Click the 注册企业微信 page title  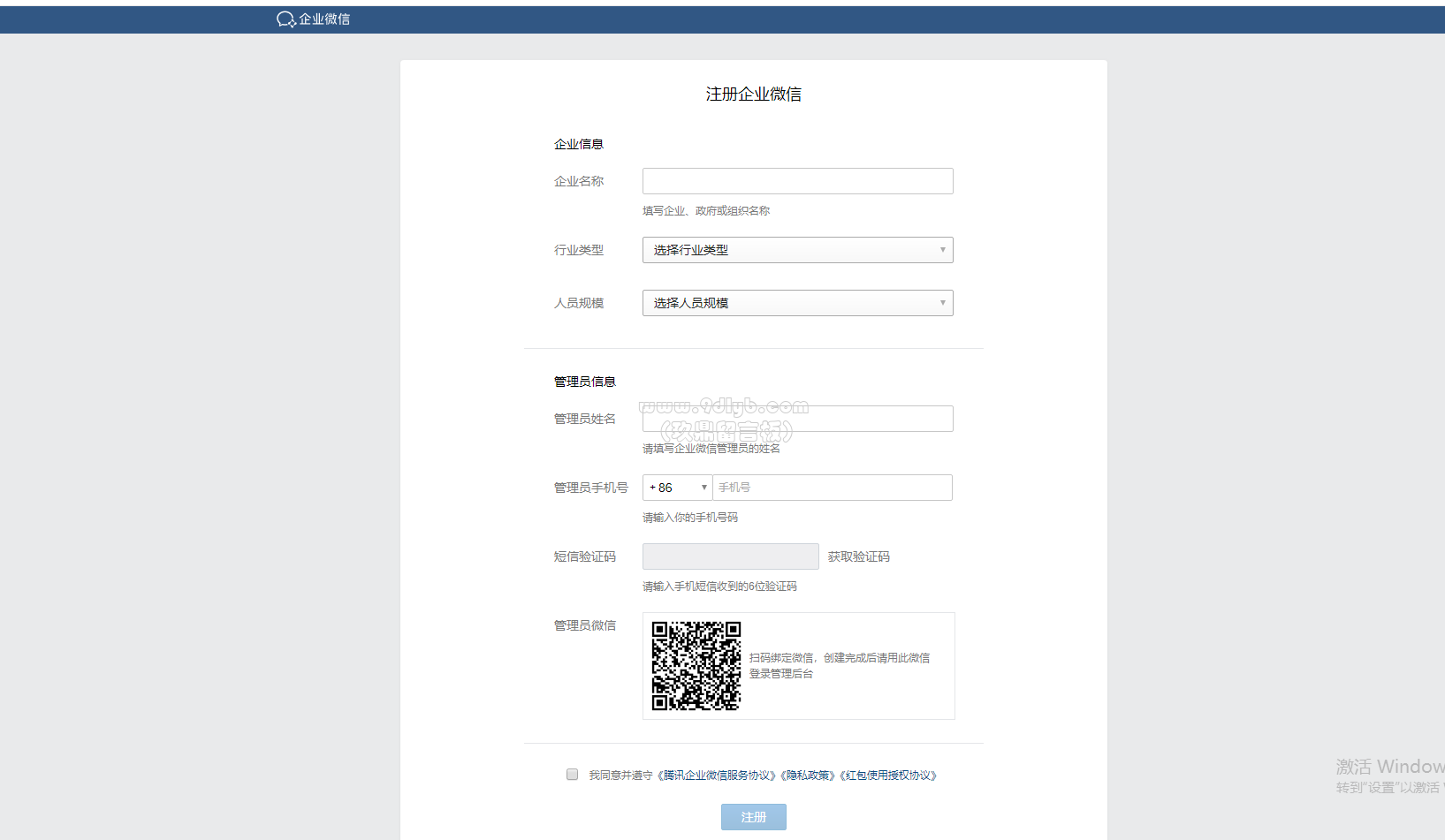(754, 95)
